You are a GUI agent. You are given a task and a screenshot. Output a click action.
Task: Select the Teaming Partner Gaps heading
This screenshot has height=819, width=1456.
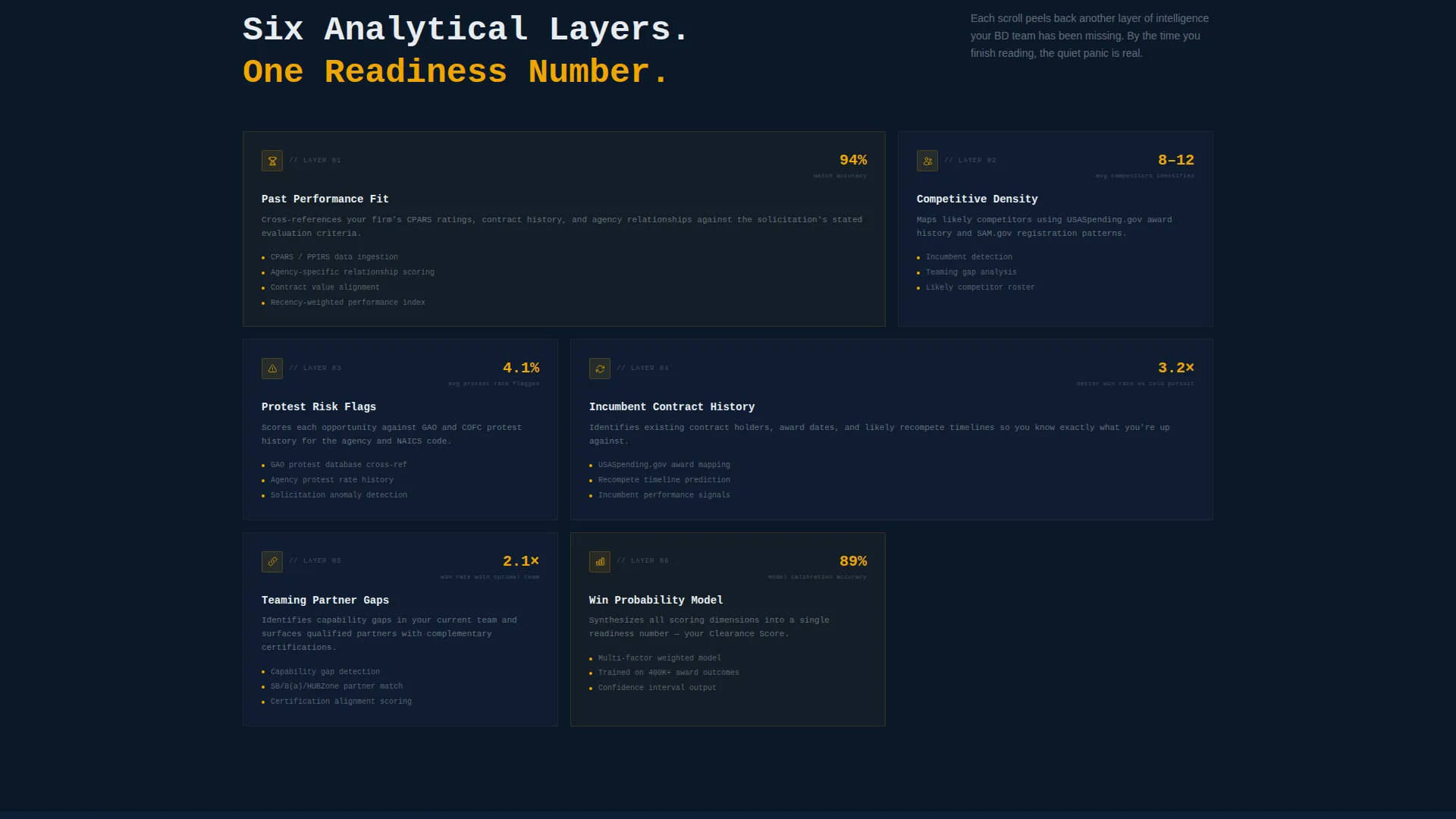(325, 601)
